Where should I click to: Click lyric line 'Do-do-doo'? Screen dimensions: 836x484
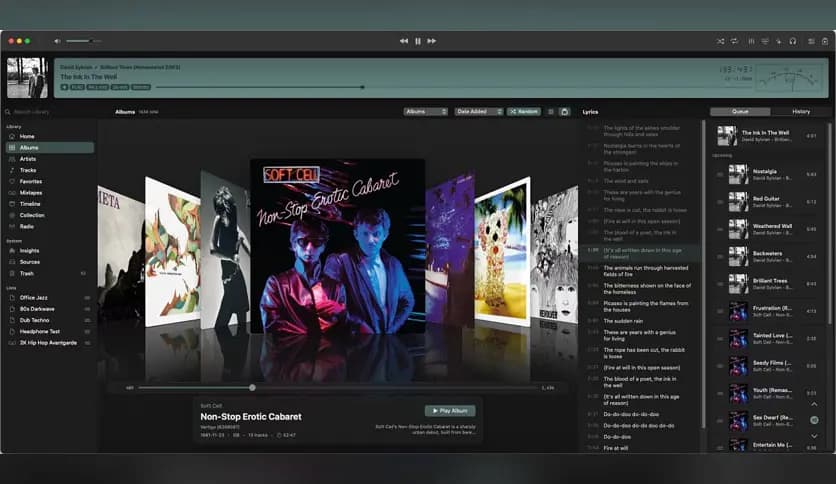[617, 437]
